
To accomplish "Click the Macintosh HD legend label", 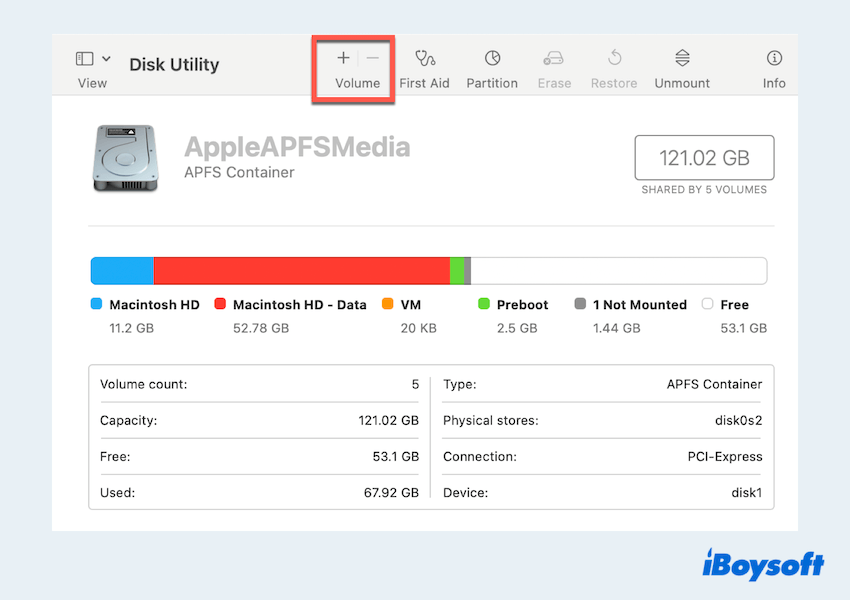I will pyautogui.click(x=154, y=305).
